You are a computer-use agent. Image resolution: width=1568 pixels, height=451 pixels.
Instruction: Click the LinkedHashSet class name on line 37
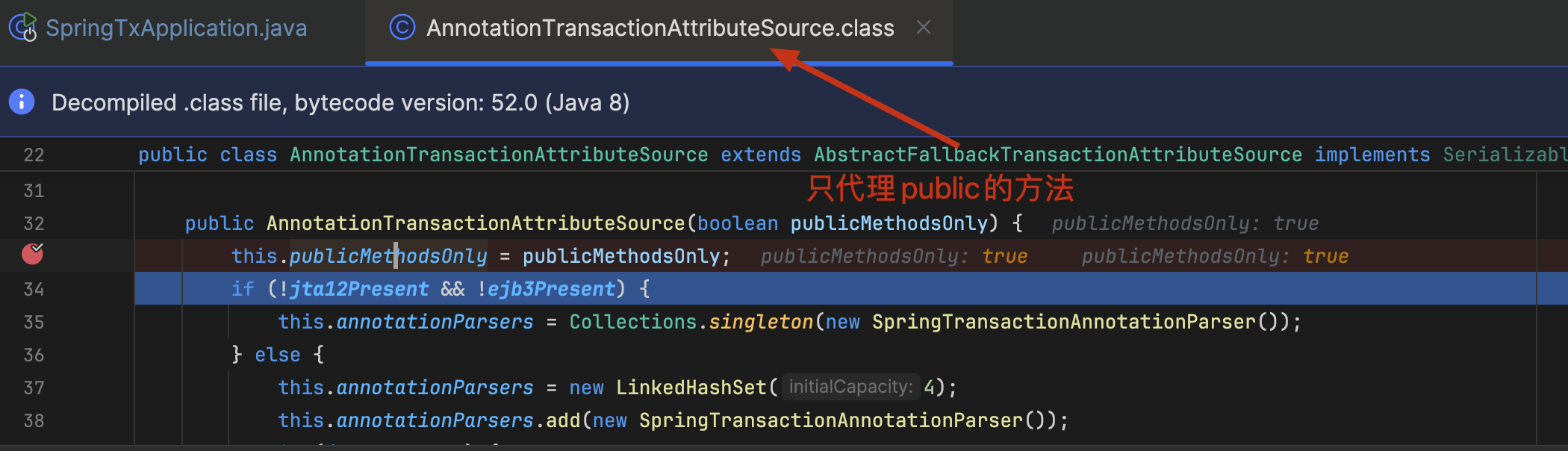[691, 388]
